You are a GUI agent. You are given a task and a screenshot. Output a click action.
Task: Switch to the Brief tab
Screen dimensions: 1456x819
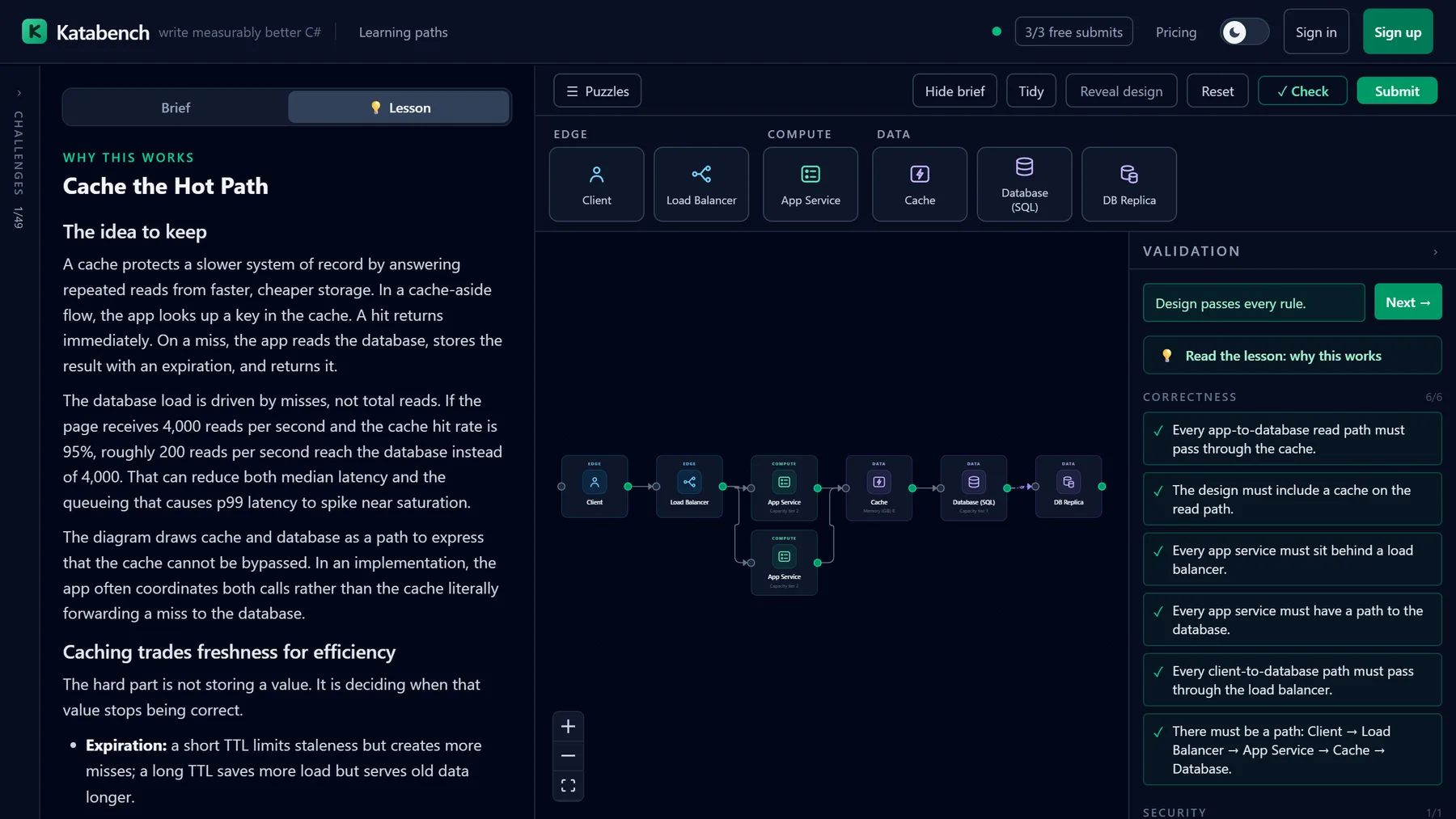pyautogui.click(x=176, y=108)
